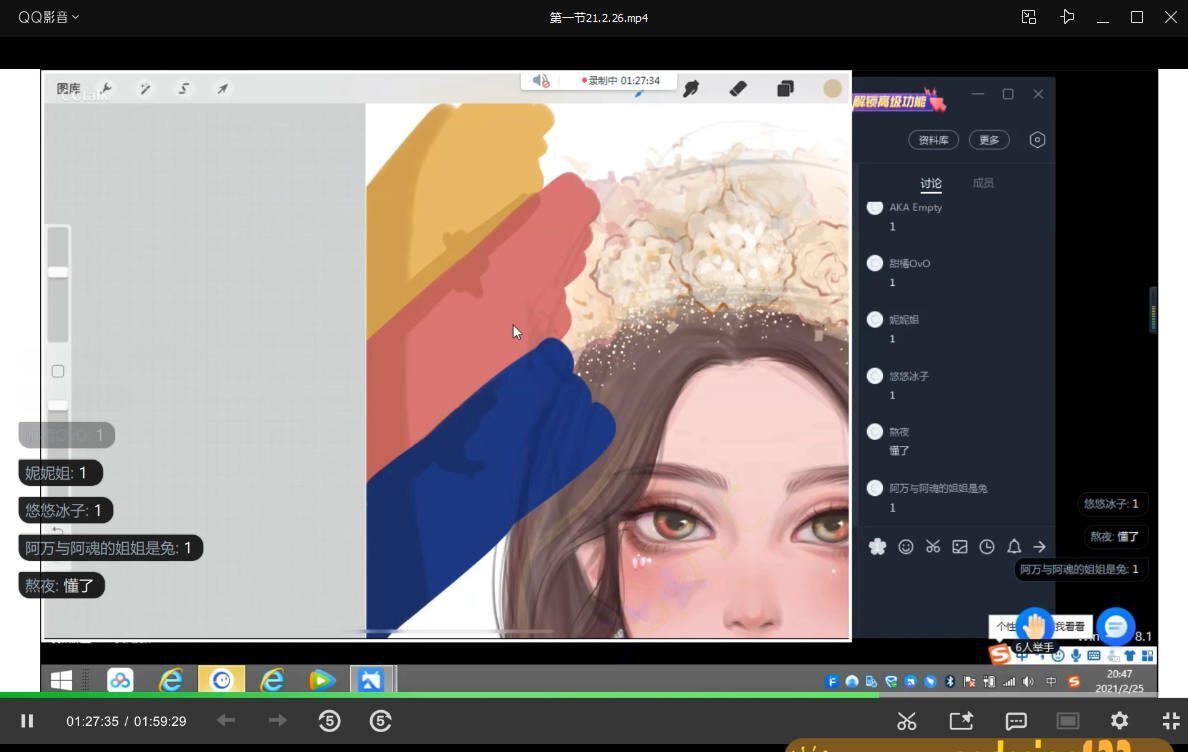Pause the video playback
This screenshot has width=1188, height=752.
click(x=27, y=721)
